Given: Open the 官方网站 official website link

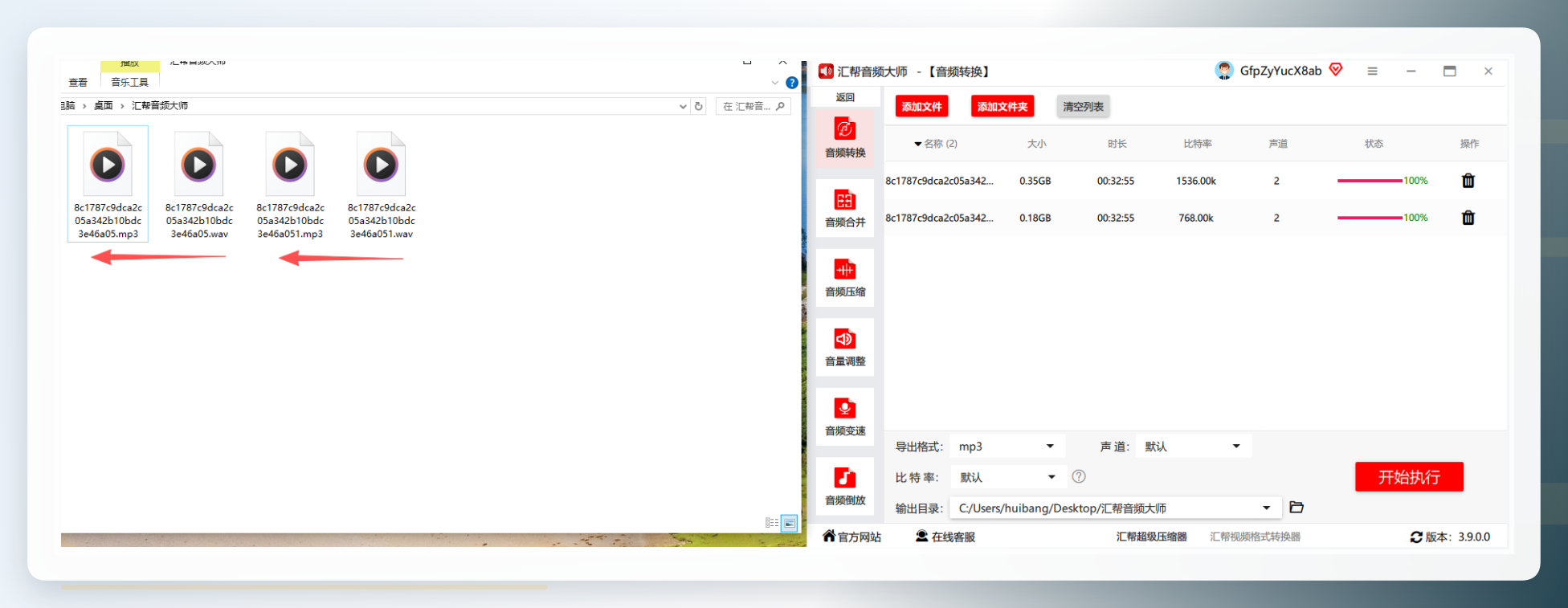Looking at the screenshot, I should [x=851, y=537].
